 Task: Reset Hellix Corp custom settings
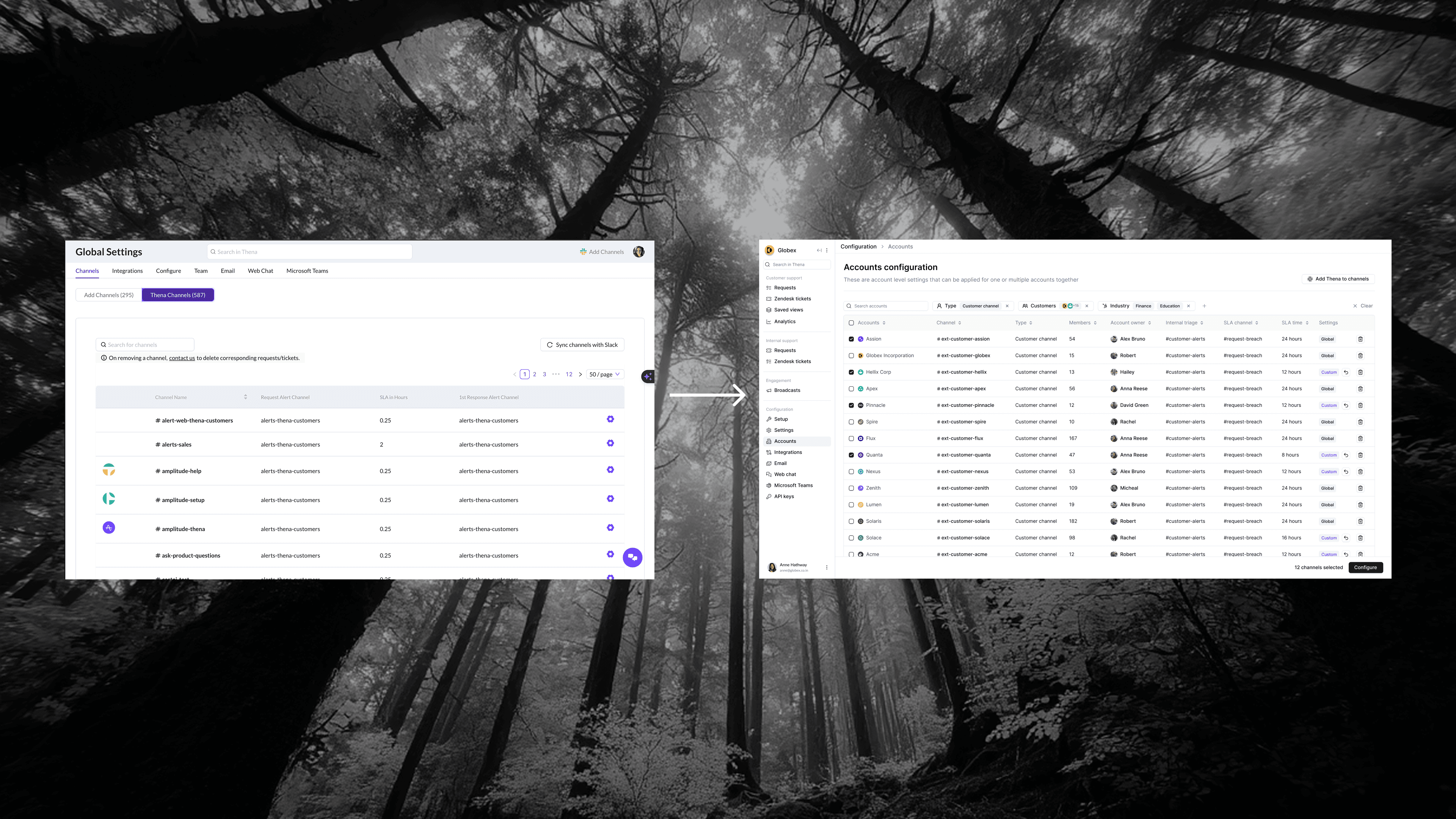pyautogui.click(x=1346, y=372)
